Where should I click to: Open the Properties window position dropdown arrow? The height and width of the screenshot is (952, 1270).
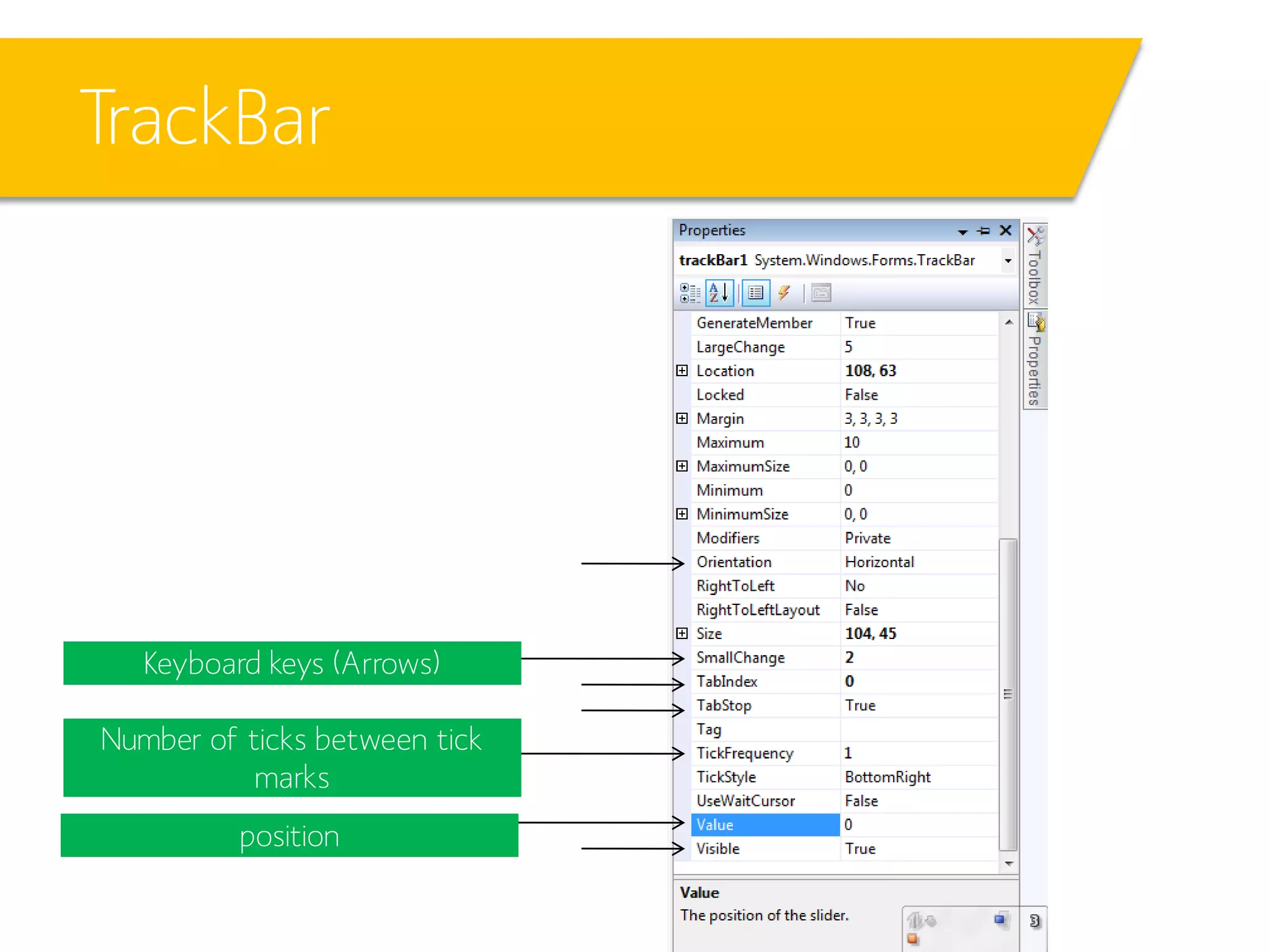pos(962,232)
